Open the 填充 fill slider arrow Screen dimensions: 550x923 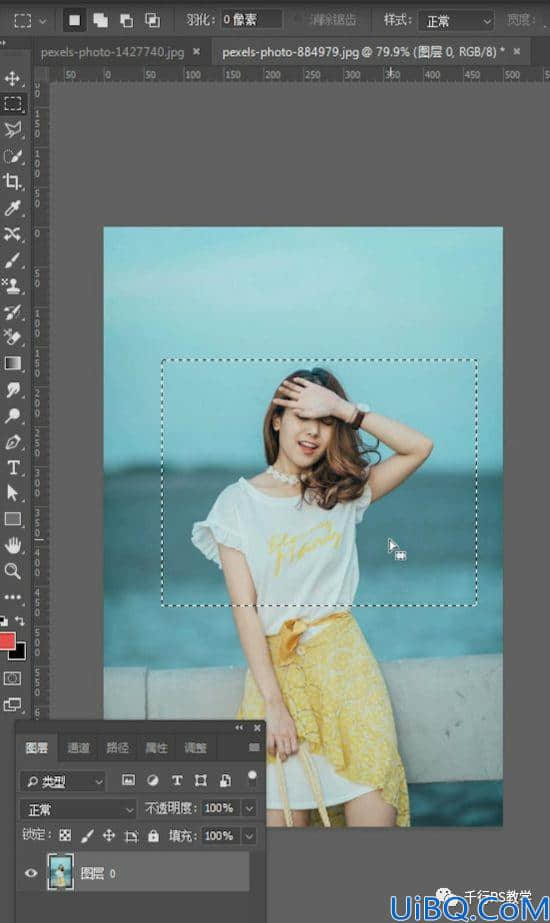(x=250, y=836)
